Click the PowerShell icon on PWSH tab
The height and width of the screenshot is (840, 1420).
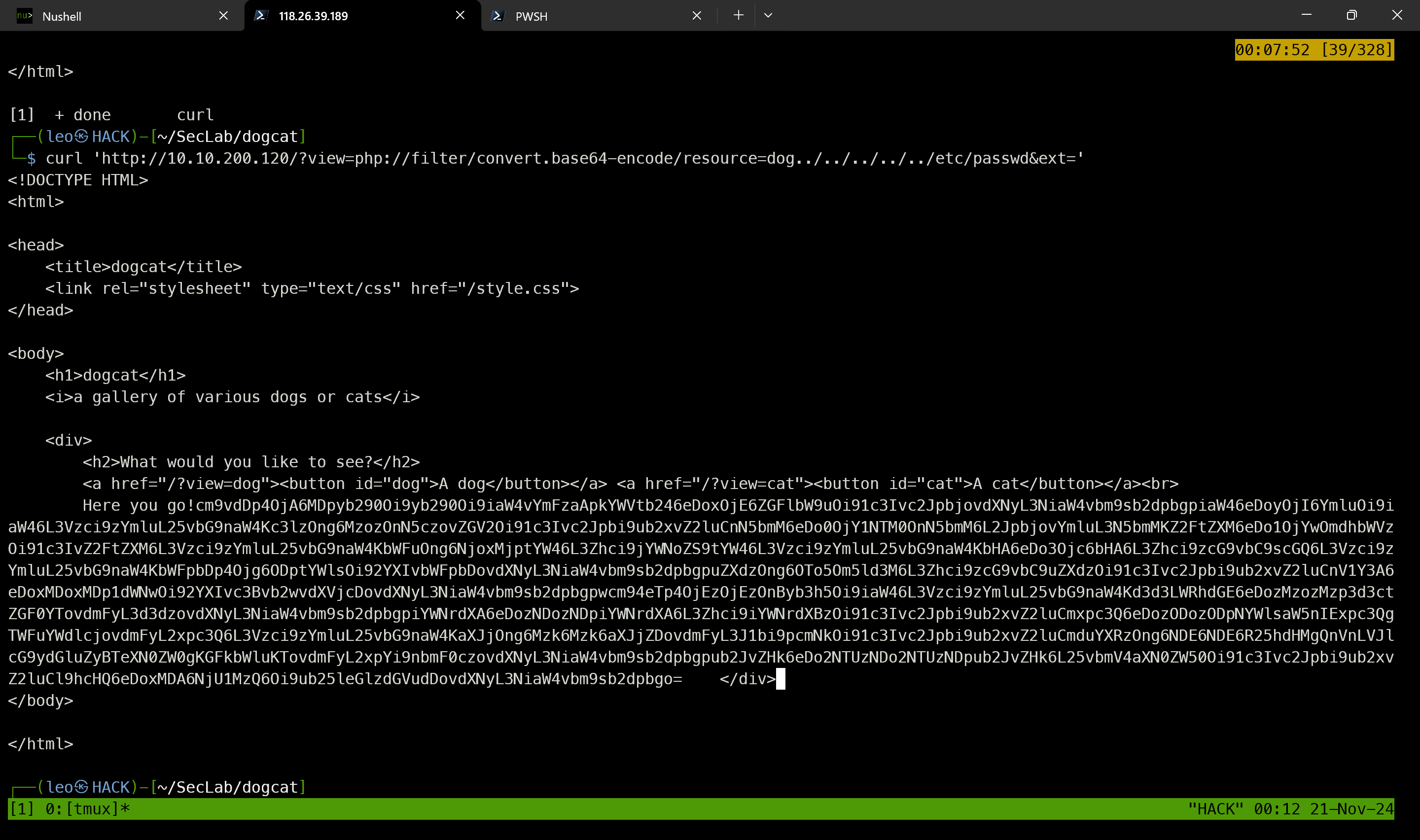(497, 16)
